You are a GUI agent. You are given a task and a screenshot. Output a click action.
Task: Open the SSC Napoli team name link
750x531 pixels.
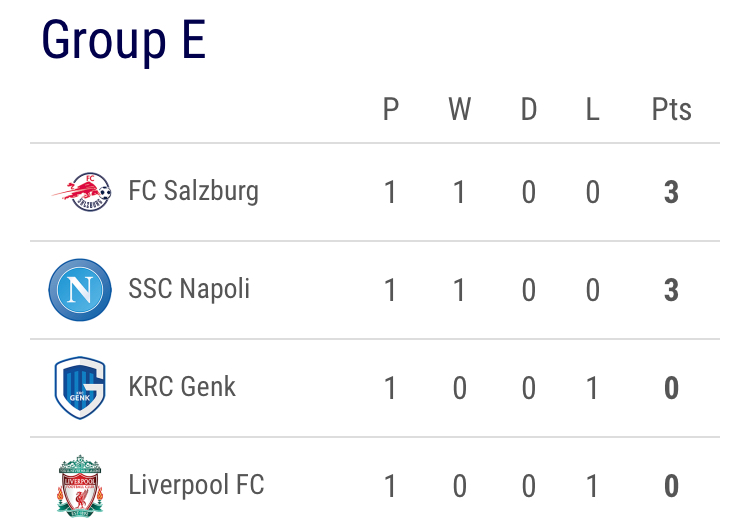pyautogui.click(x=189, y=289)
